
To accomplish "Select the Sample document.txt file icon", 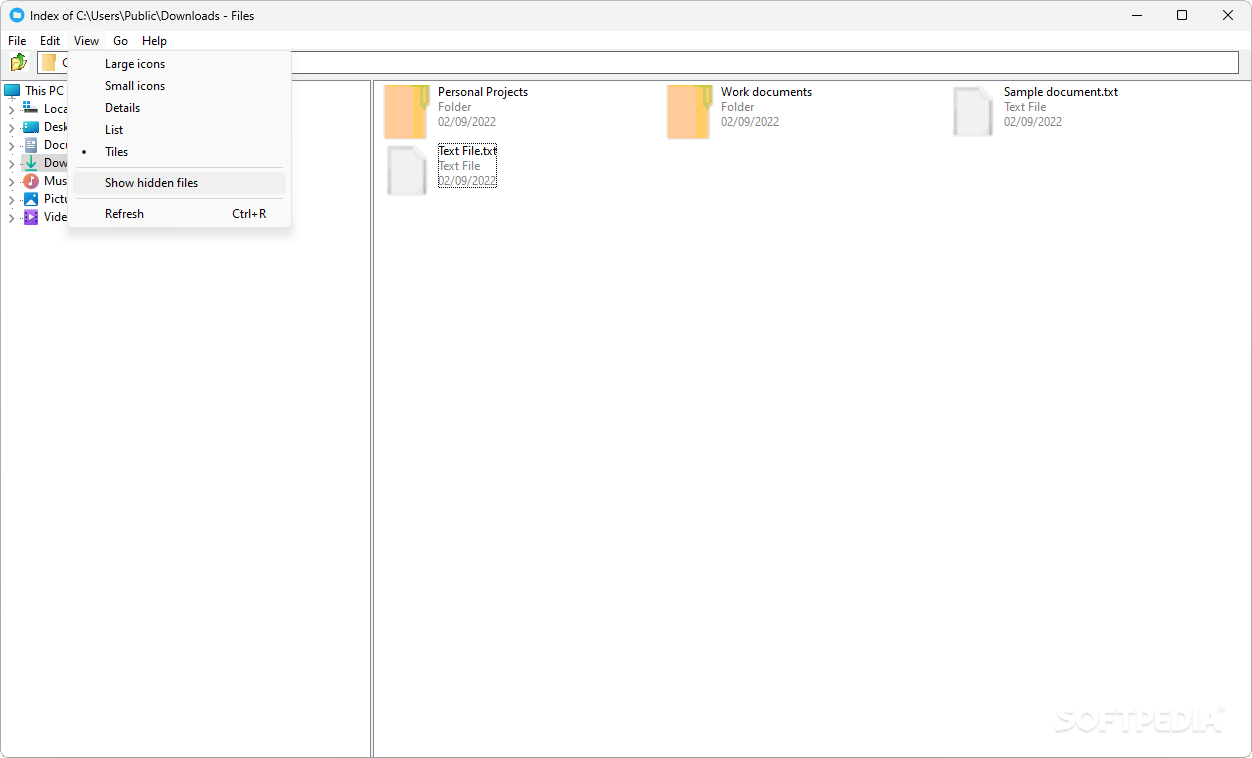I will click(x=973, y=111).
